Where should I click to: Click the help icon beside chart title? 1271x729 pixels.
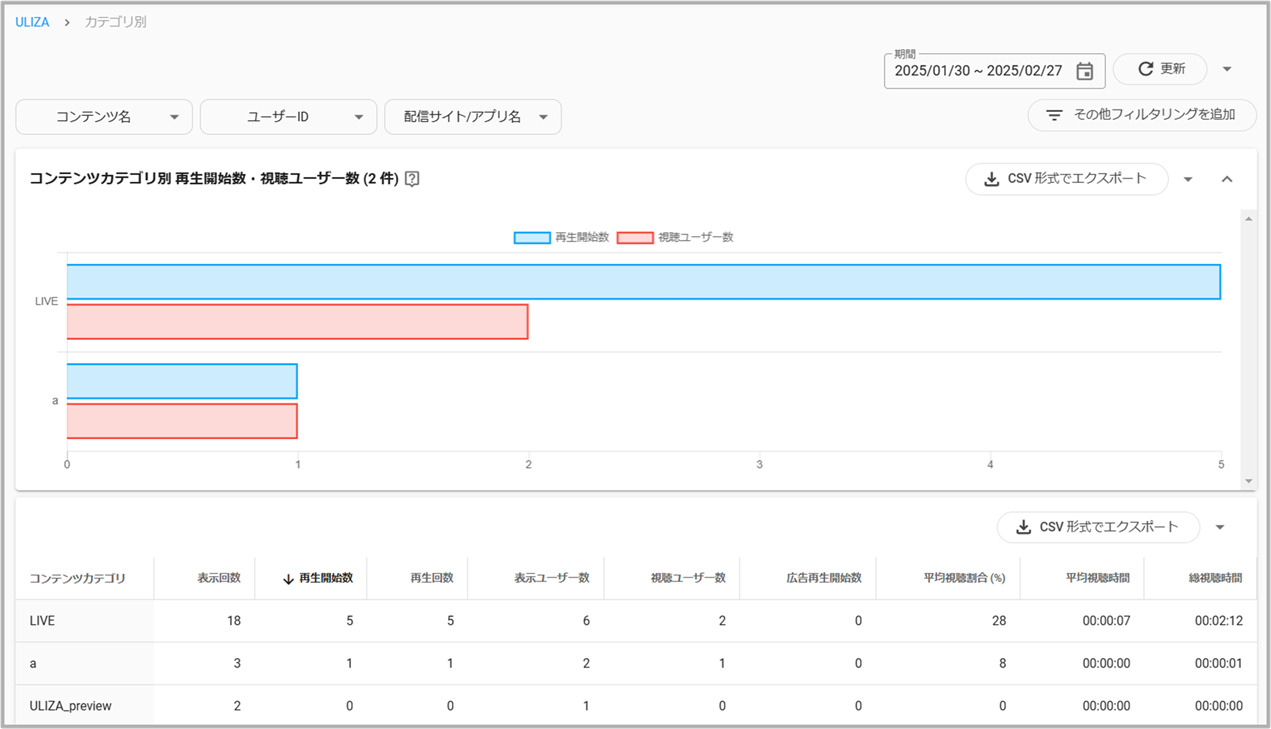click(412, 179)
